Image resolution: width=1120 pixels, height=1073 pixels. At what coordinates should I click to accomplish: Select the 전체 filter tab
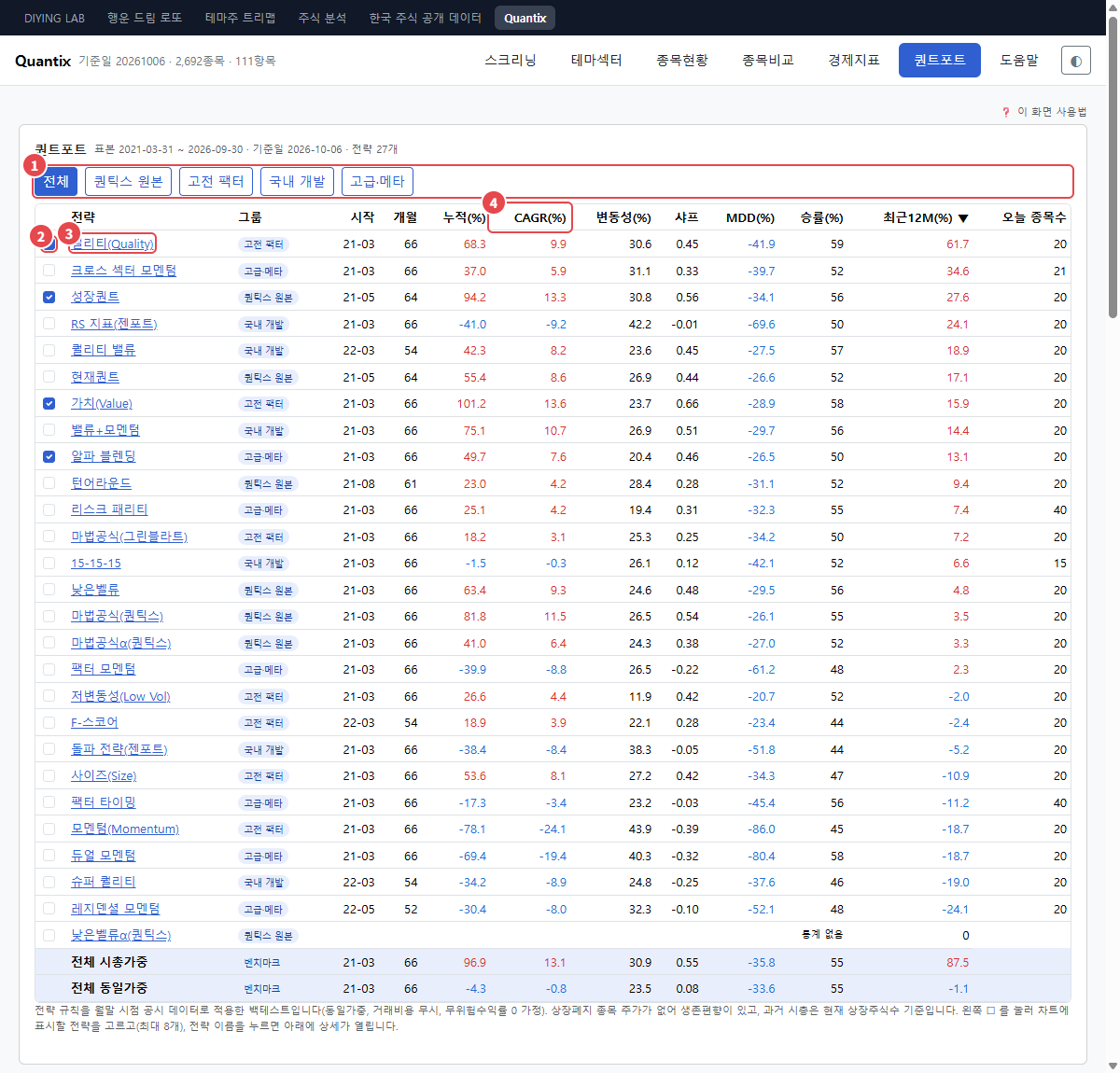pyautogui.click(x=56, y=181)
